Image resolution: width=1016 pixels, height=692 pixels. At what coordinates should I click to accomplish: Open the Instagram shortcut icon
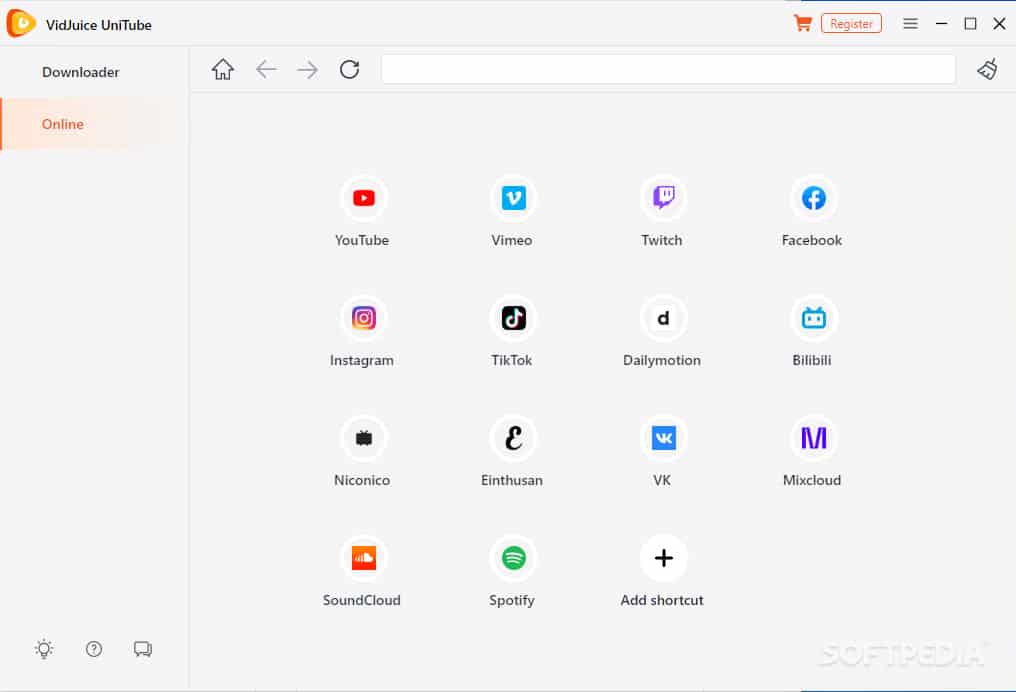coord(364,317)
